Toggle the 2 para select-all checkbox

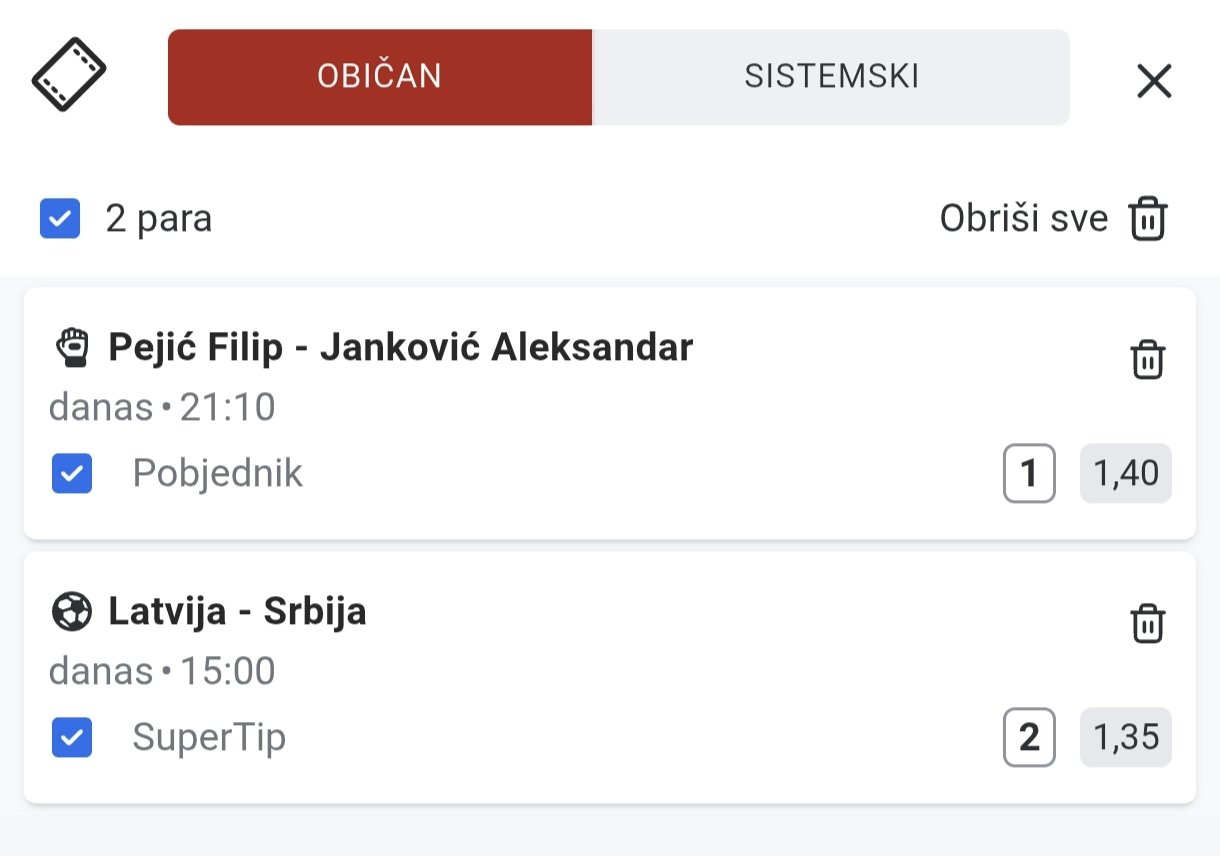60,219
